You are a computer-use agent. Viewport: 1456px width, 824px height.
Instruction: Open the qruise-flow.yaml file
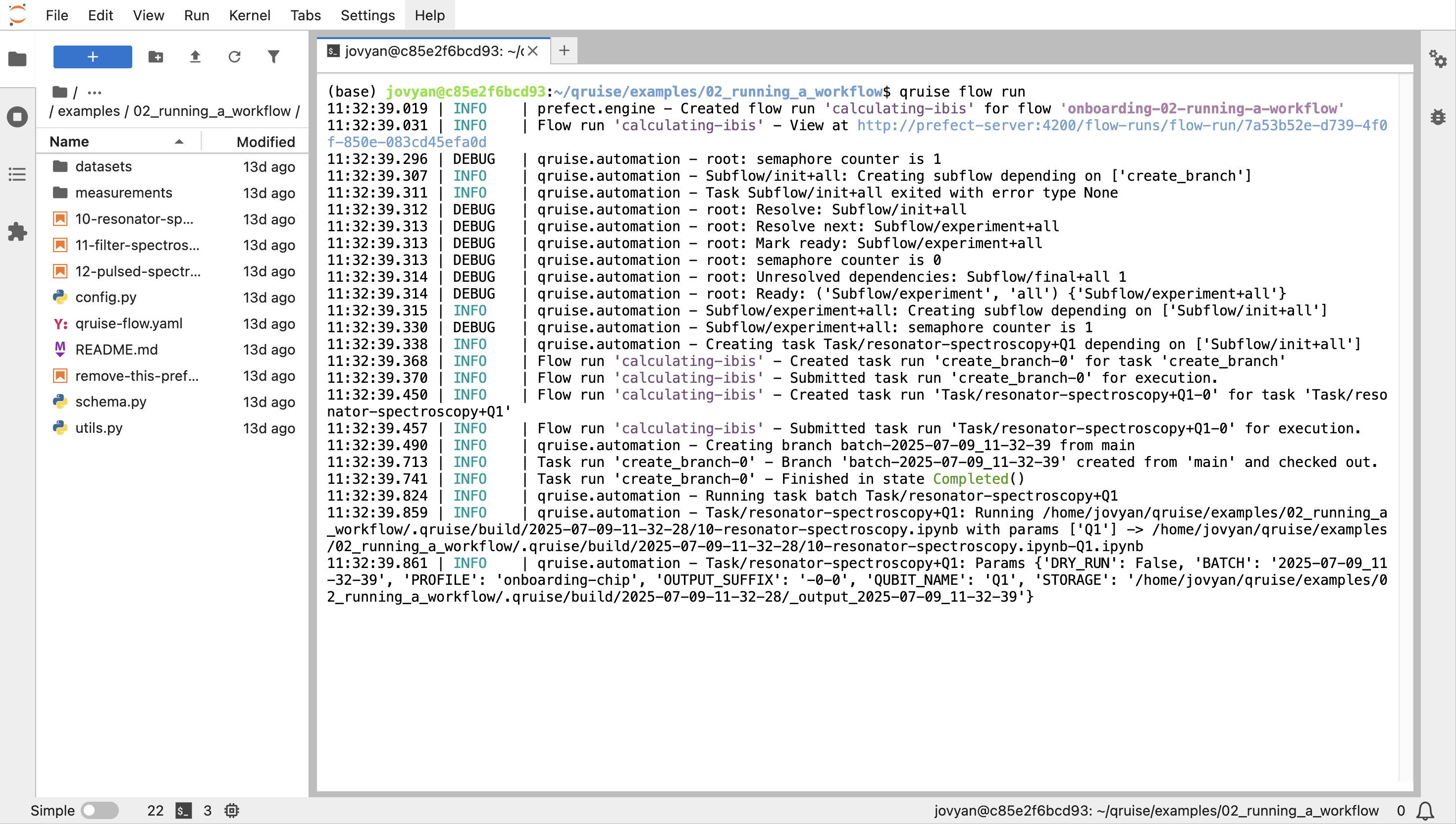tap(128, 323)
